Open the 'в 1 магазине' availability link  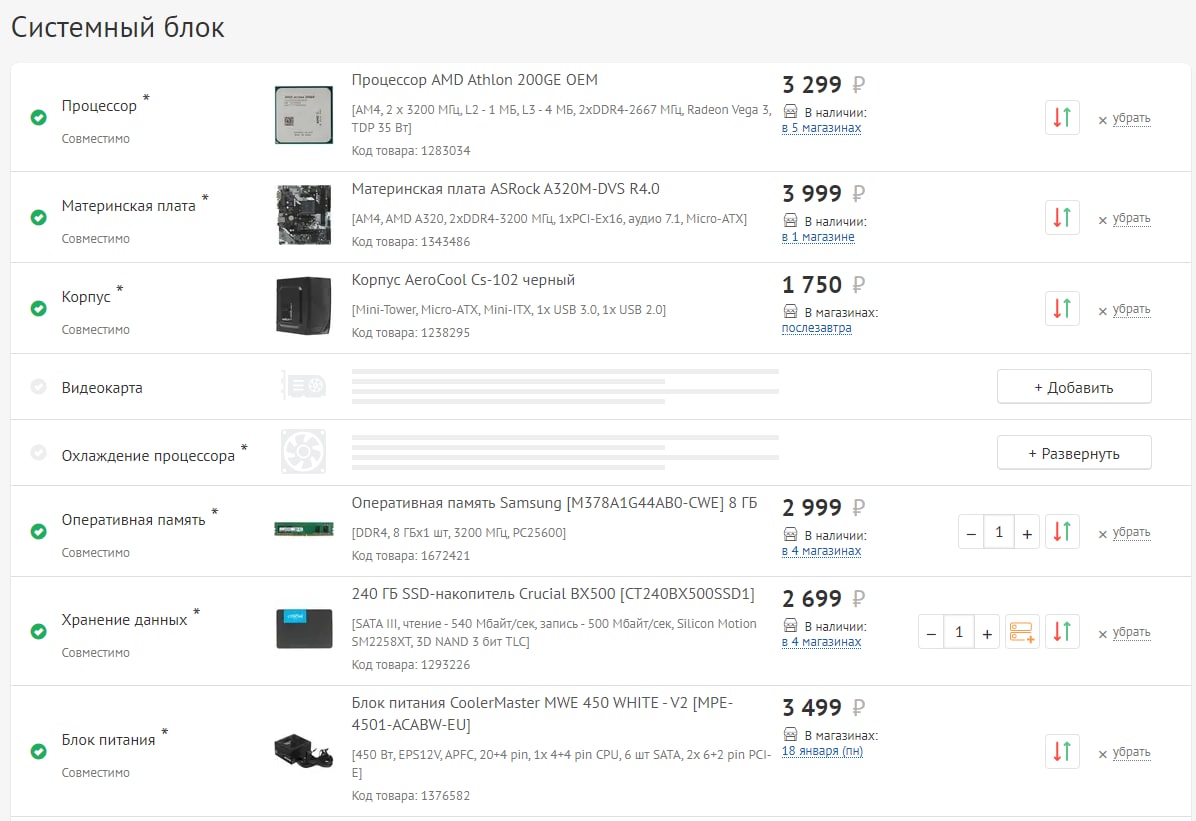coord(818,237)
